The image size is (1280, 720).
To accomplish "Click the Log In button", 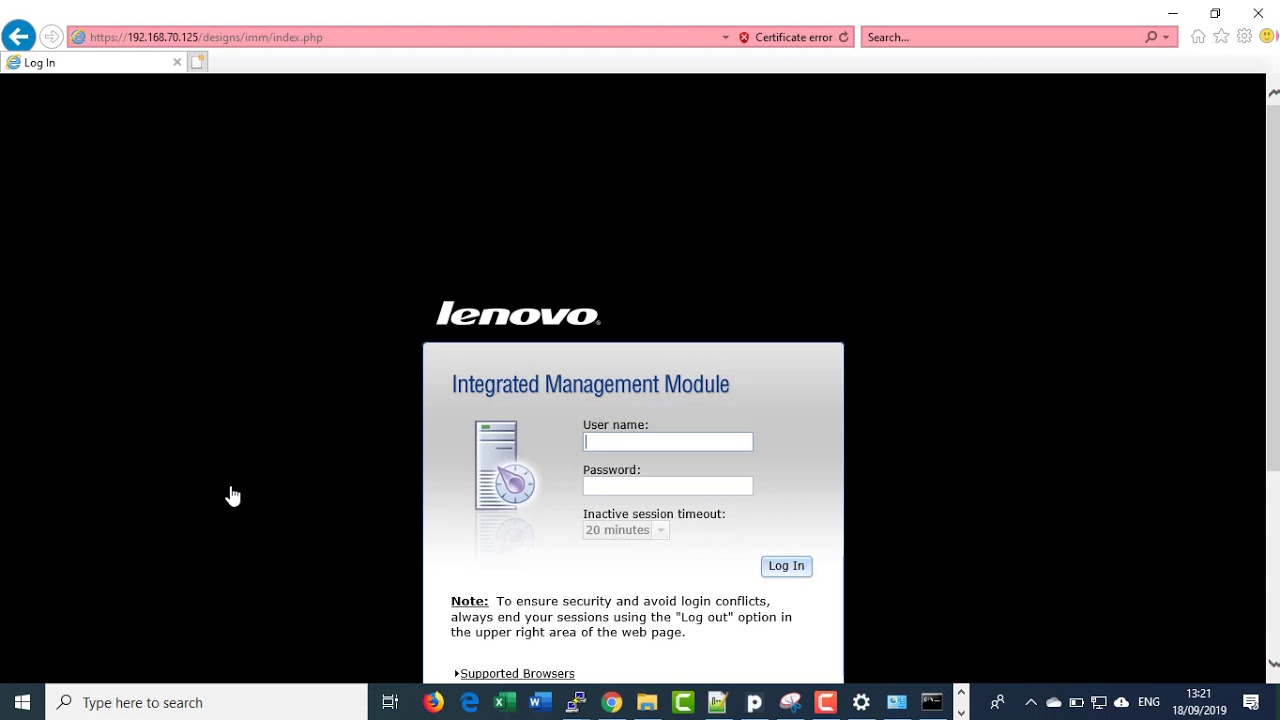I will click(x=786, y=566).
